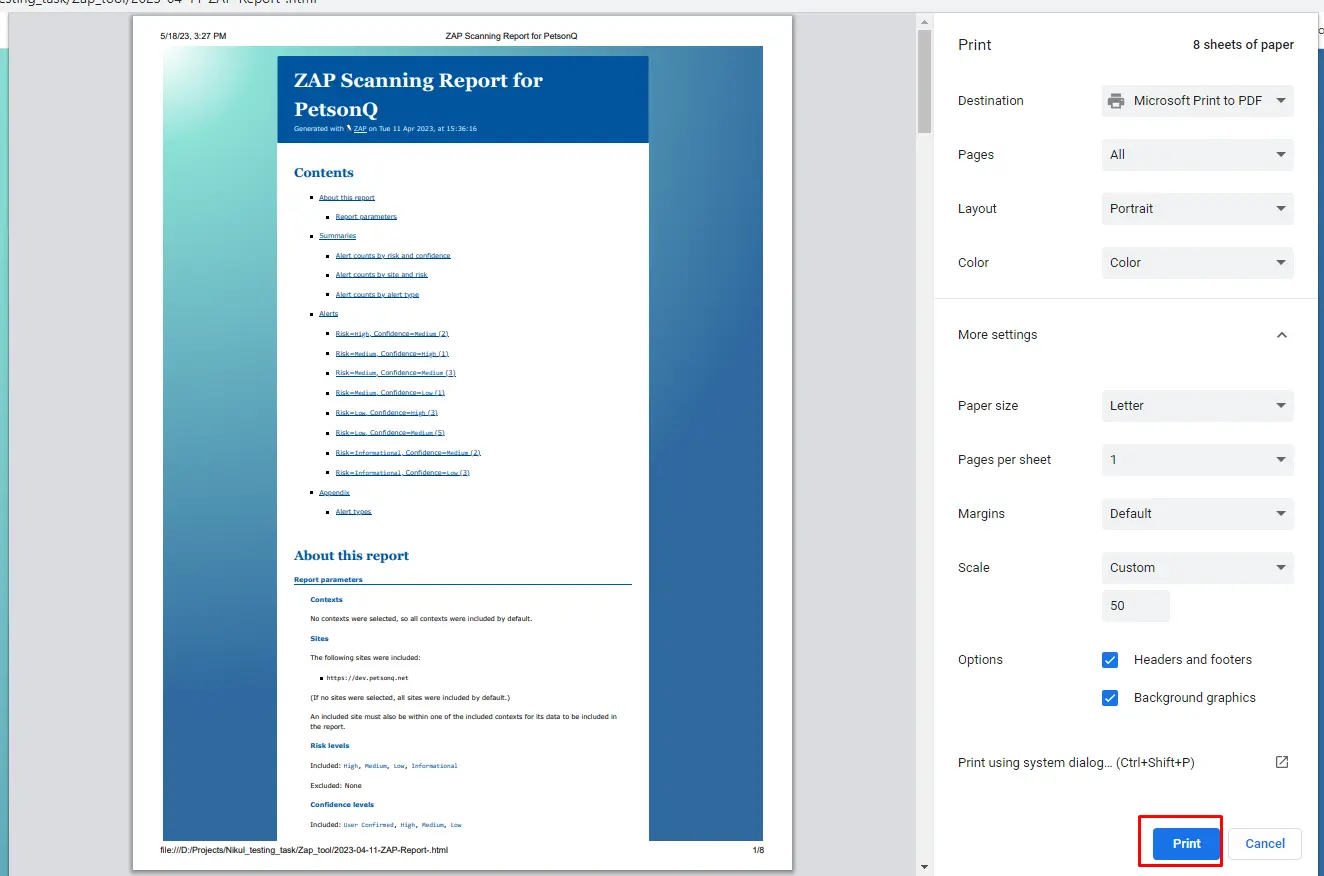The height and width of the screenshot is (876, 1324).
Task: Open Paper size dropdown showing Letter
Action: 1197,406
